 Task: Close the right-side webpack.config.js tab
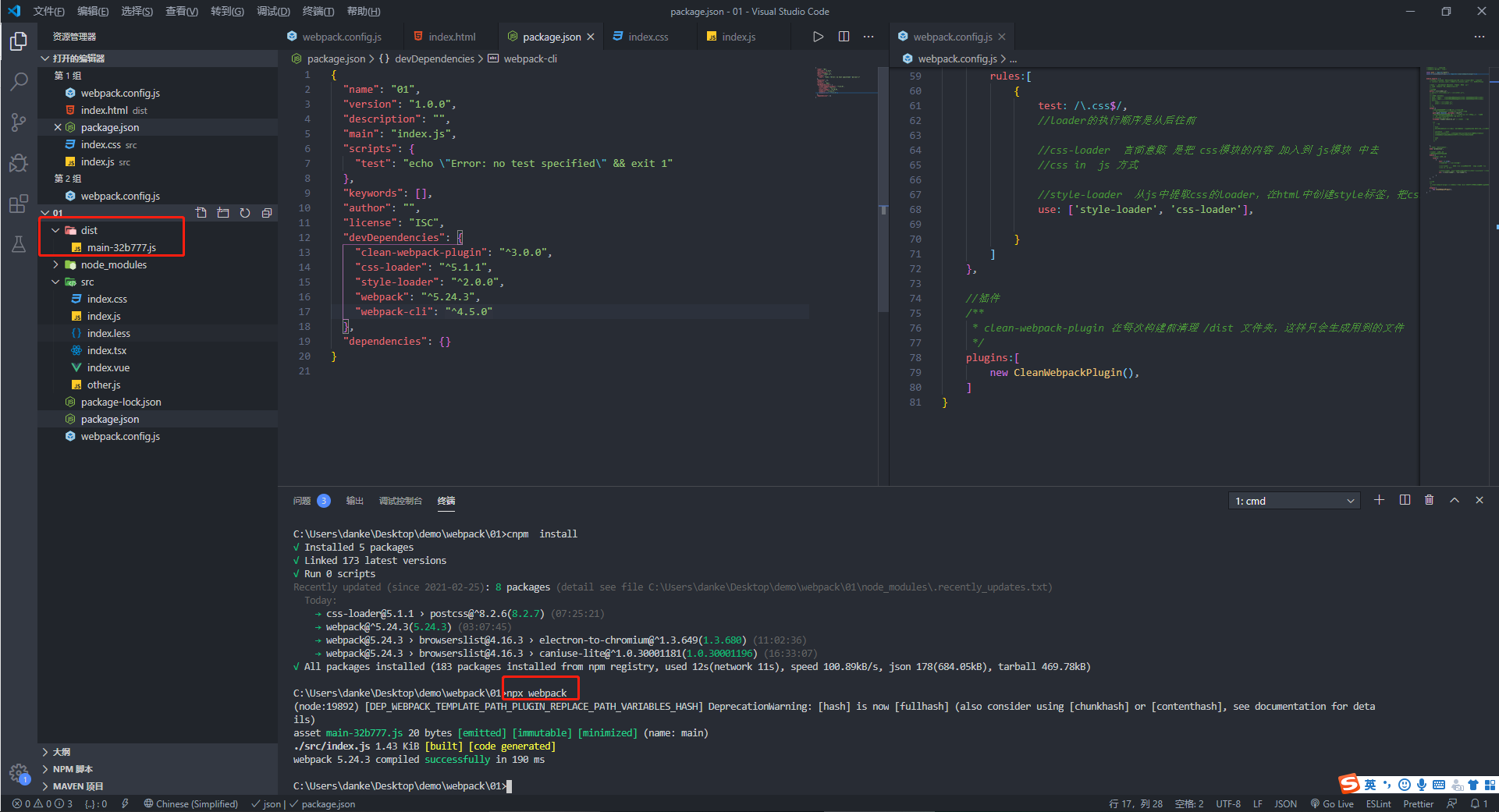(1002, 37)
